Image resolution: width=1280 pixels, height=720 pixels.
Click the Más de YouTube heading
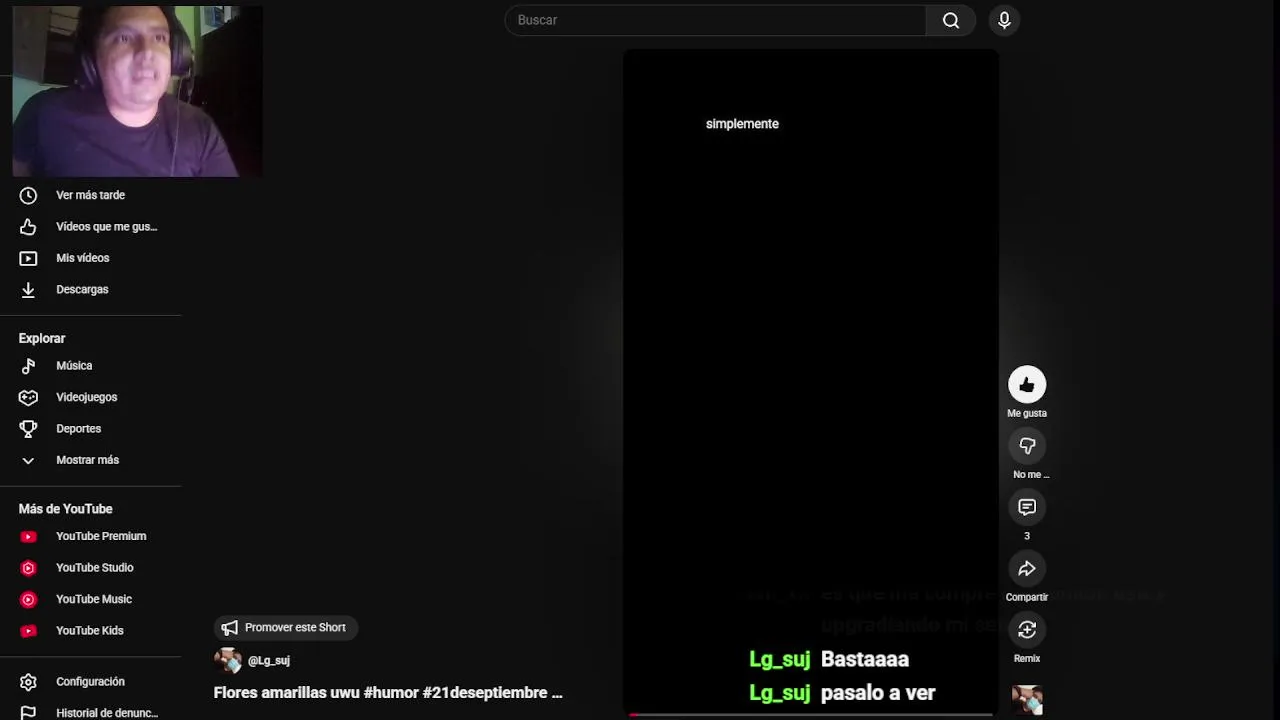[x=65, y=509]
